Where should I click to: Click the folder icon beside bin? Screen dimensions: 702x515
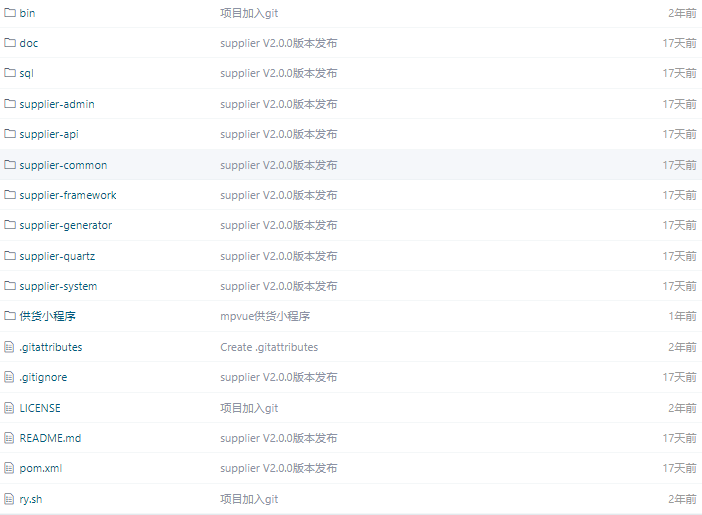point(10,13)
